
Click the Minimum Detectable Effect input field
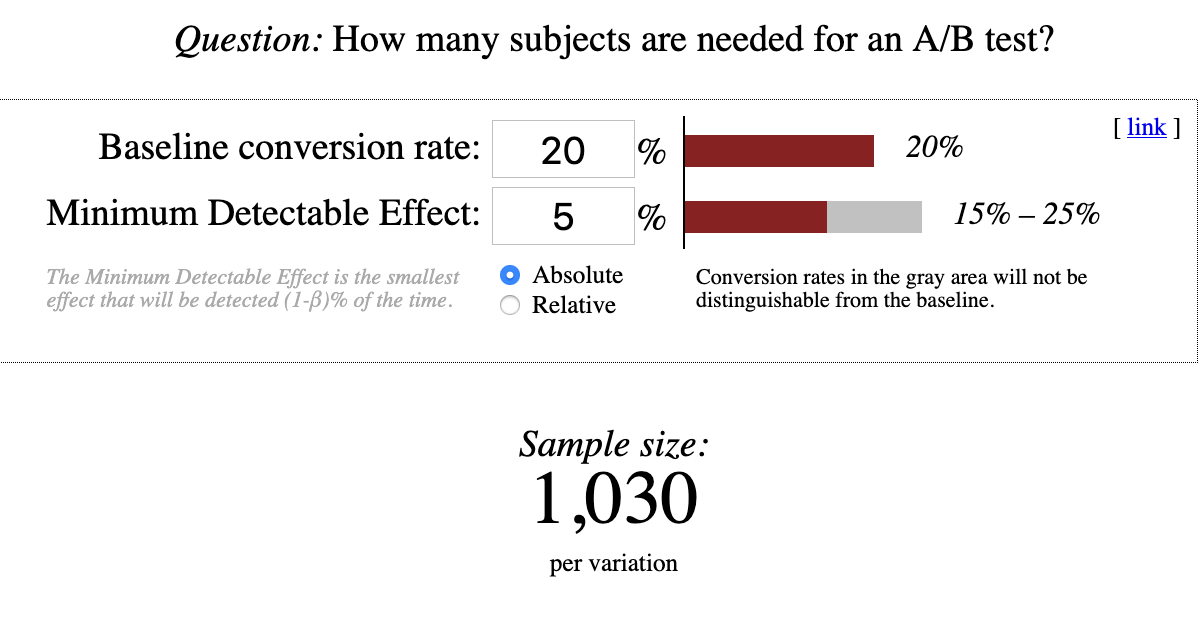click(563, 216)
